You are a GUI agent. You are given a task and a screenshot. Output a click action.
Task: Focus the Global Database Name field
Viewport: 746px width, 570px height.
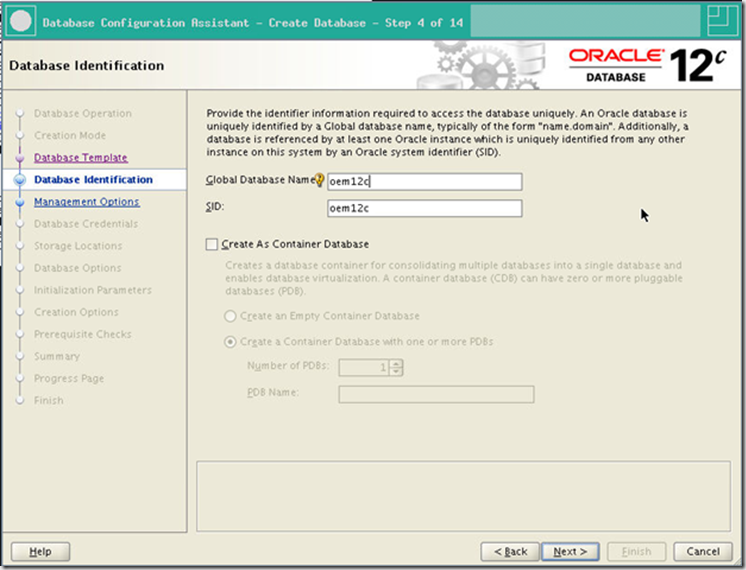click(x=424, y=181)
